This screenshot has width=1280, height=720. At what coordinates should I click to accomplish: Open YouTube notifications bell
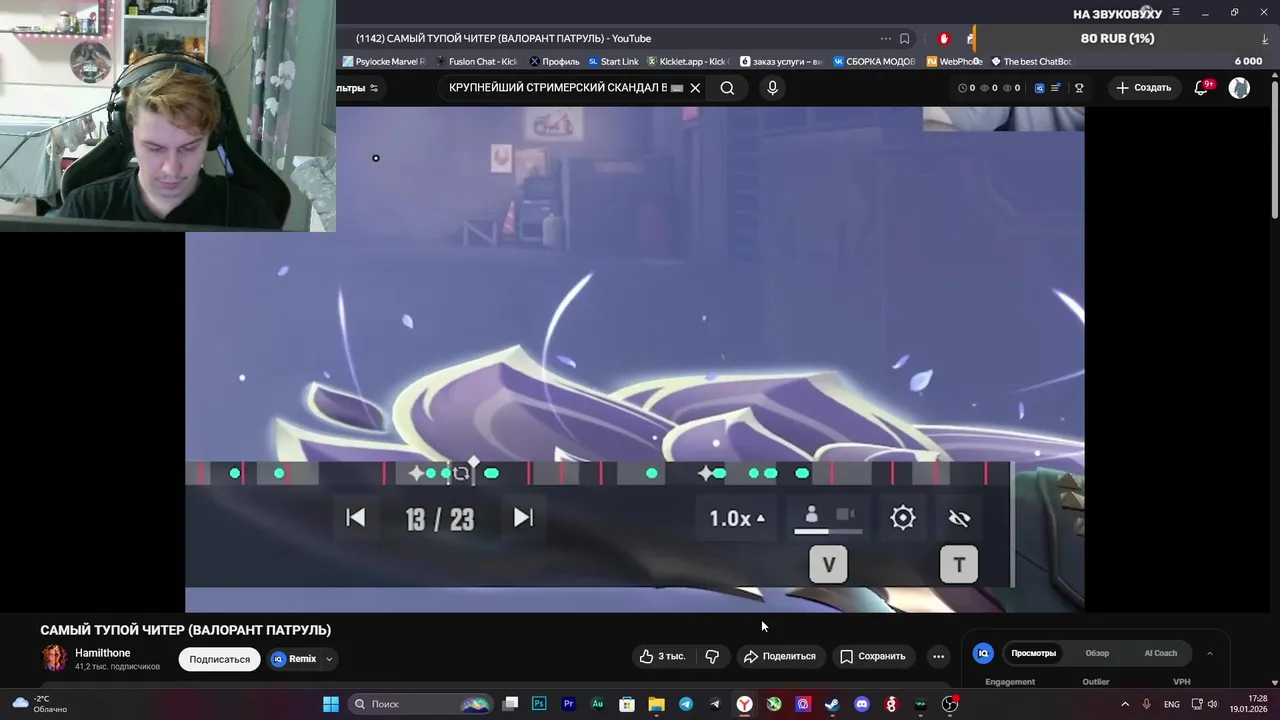point(1203,88)
